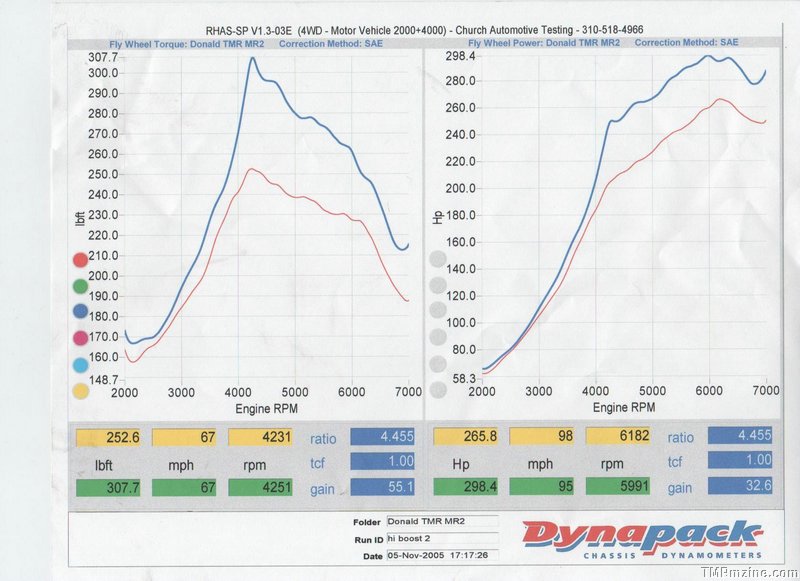Click the yellow 265.8 Hp value

465,436
